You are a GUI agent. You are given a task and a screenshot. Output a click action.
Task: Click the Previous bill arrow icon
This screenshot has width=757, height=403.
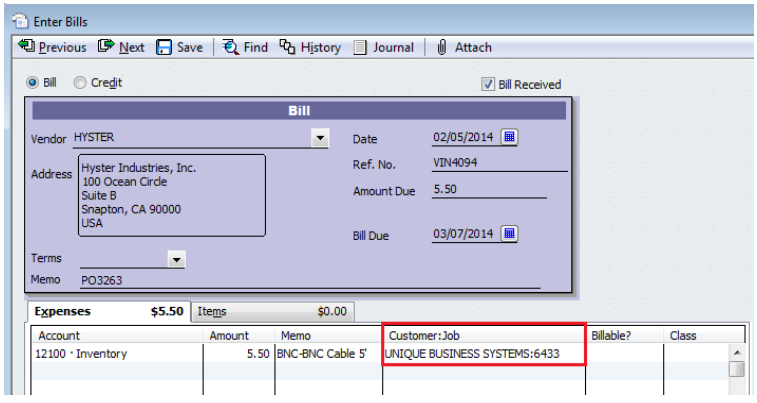(x=26, y=47)
